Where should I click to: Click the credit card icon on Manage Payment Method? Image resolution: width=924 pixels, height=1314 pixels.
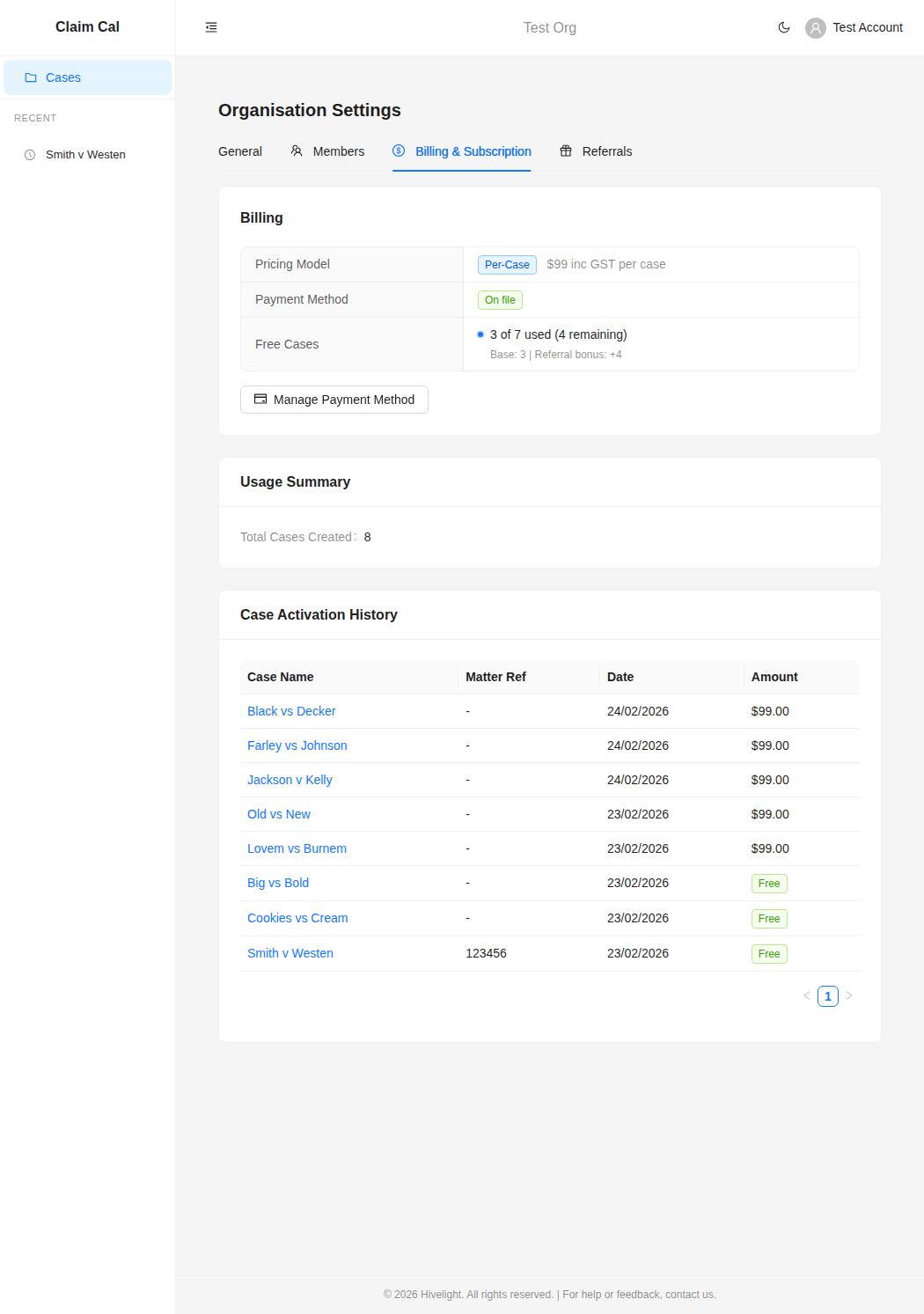pyautogui.click(x=260, y=399)
